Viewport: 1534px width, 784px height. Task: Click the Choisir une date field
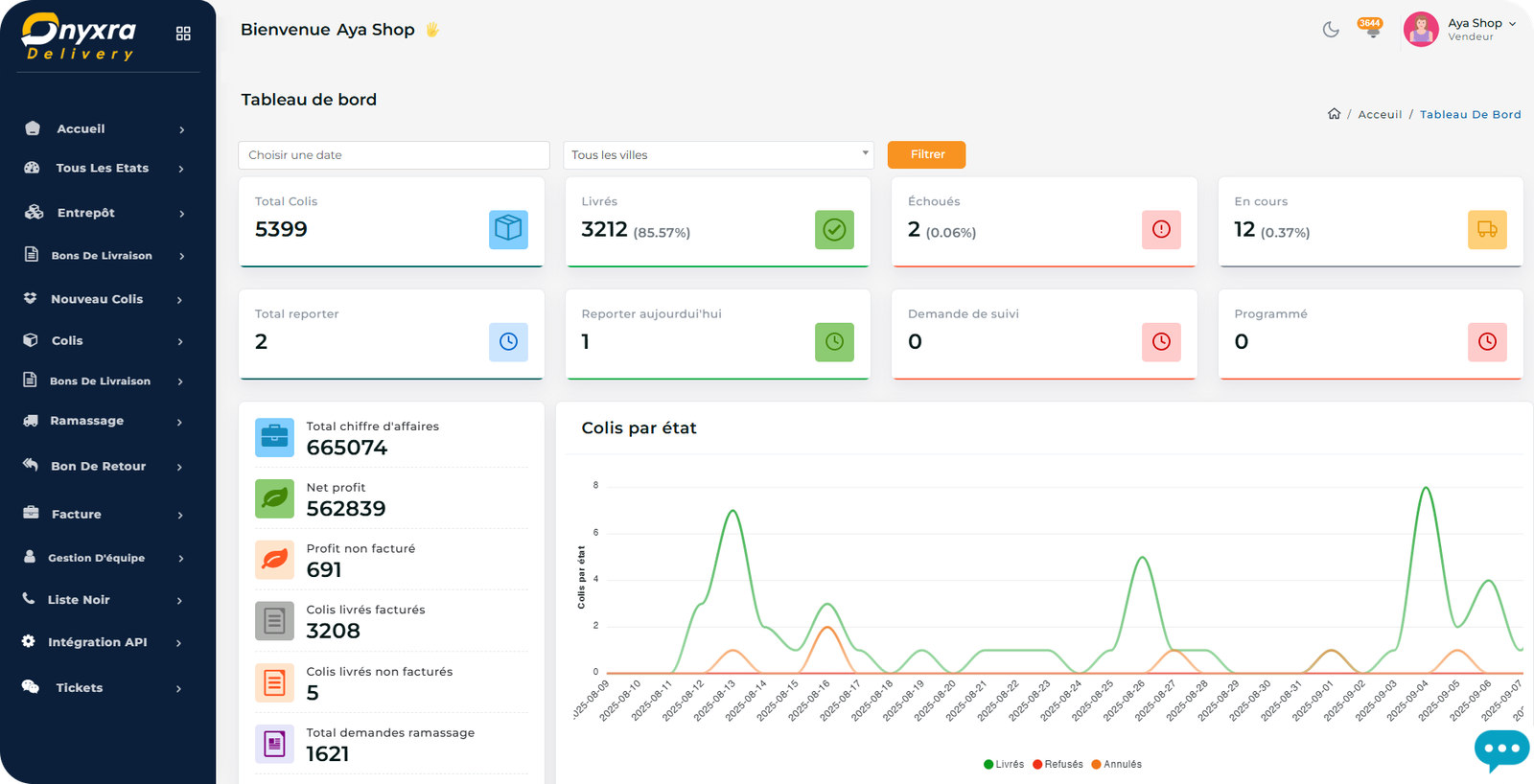(393, 155)
